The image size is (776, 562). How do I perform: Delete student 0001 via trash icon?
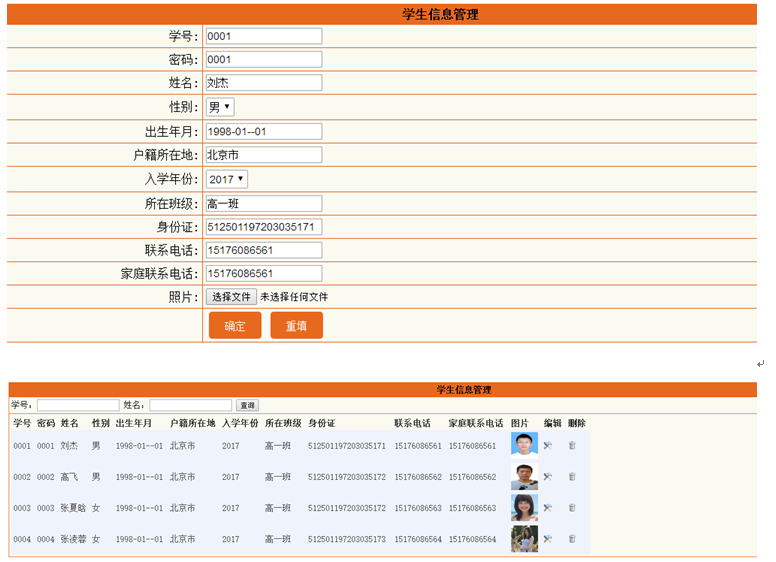(572, 446)
